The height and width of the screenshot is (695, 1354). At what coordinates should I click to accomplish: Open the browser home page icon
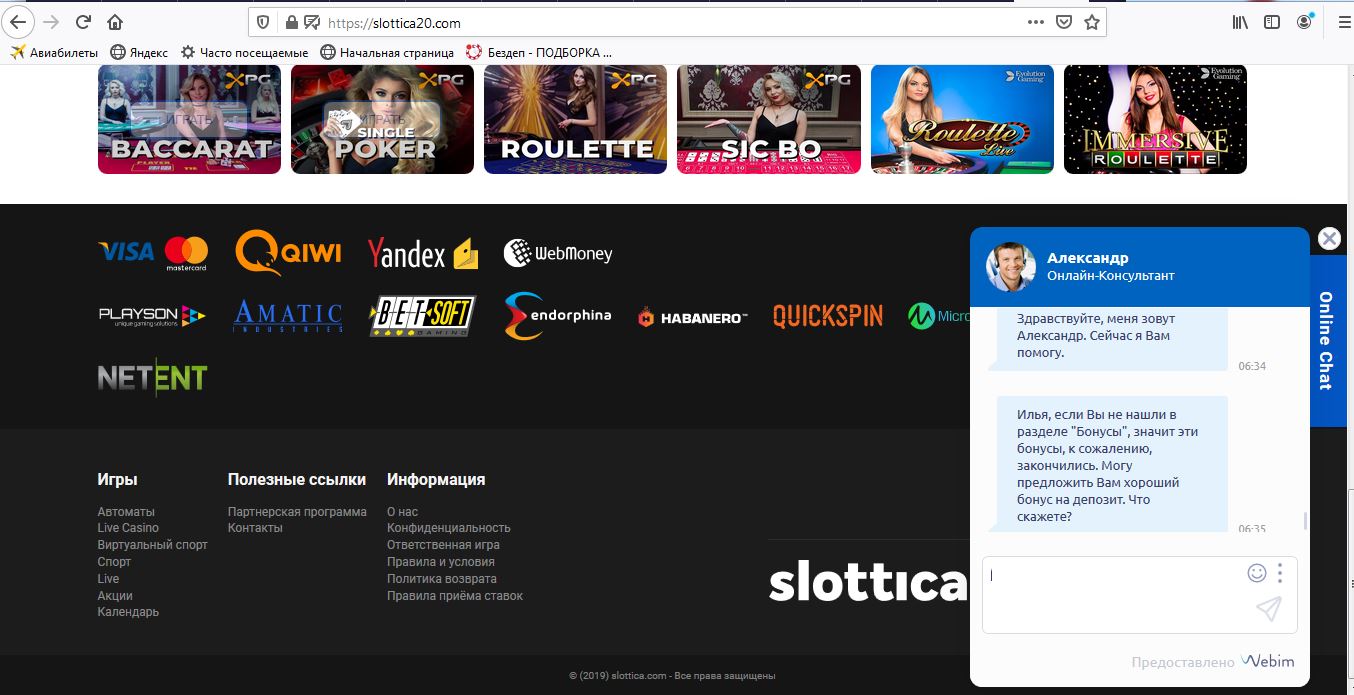[115, 21]
